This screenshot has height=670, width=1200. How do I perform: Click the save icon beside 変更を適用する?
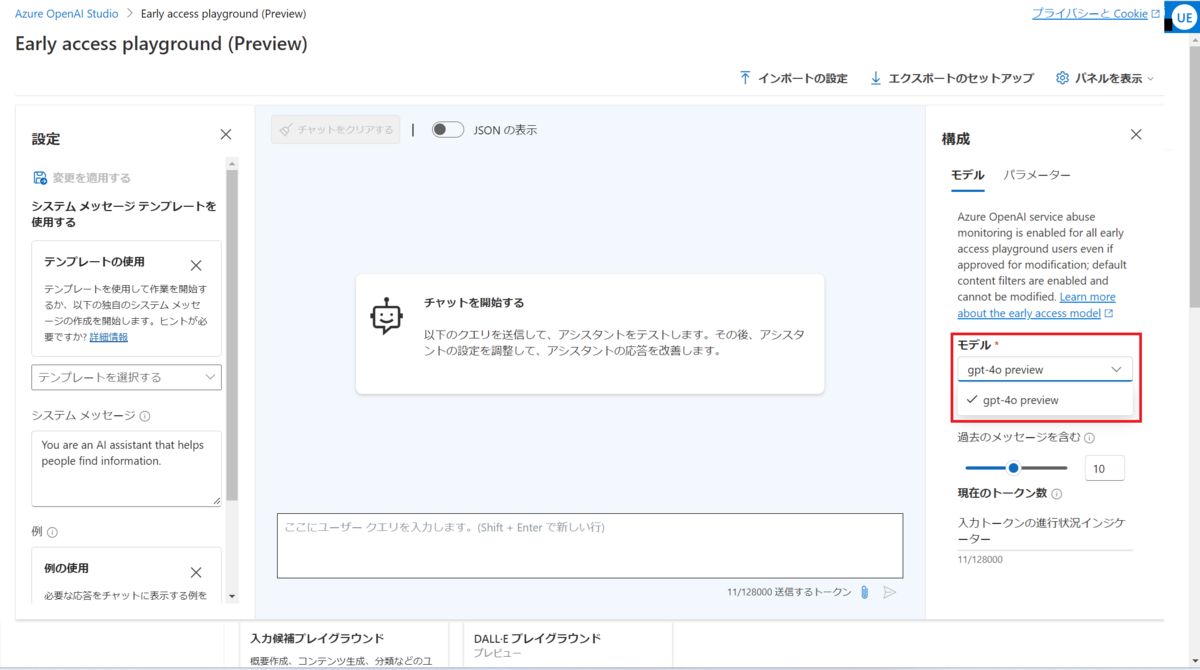click(x=40, y=178)
